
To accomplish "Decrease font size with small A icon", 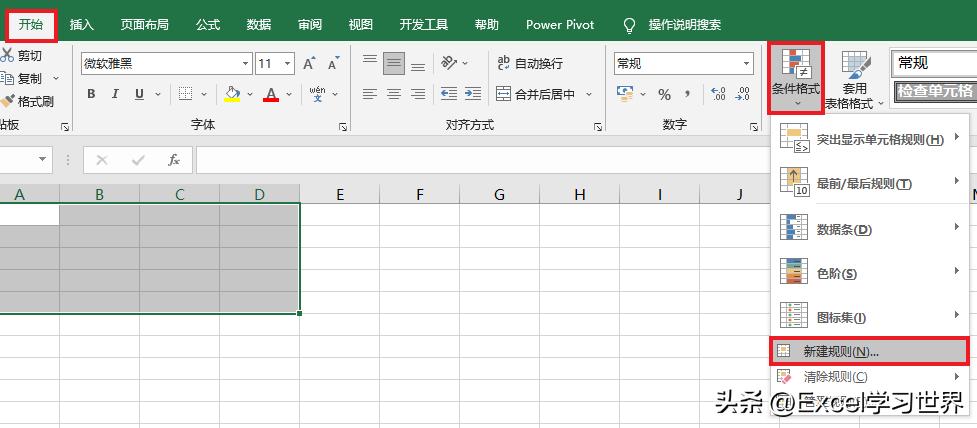I will 333,64.
